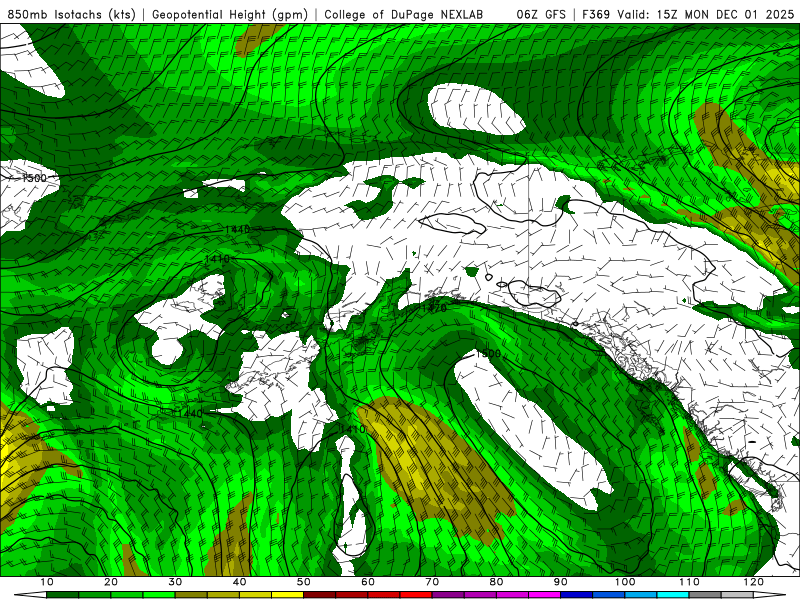Viewport: 800px width, 600px height.
Task: Click the 'College of DuPage NEXLAB' header text
Action: coord(403,14)
